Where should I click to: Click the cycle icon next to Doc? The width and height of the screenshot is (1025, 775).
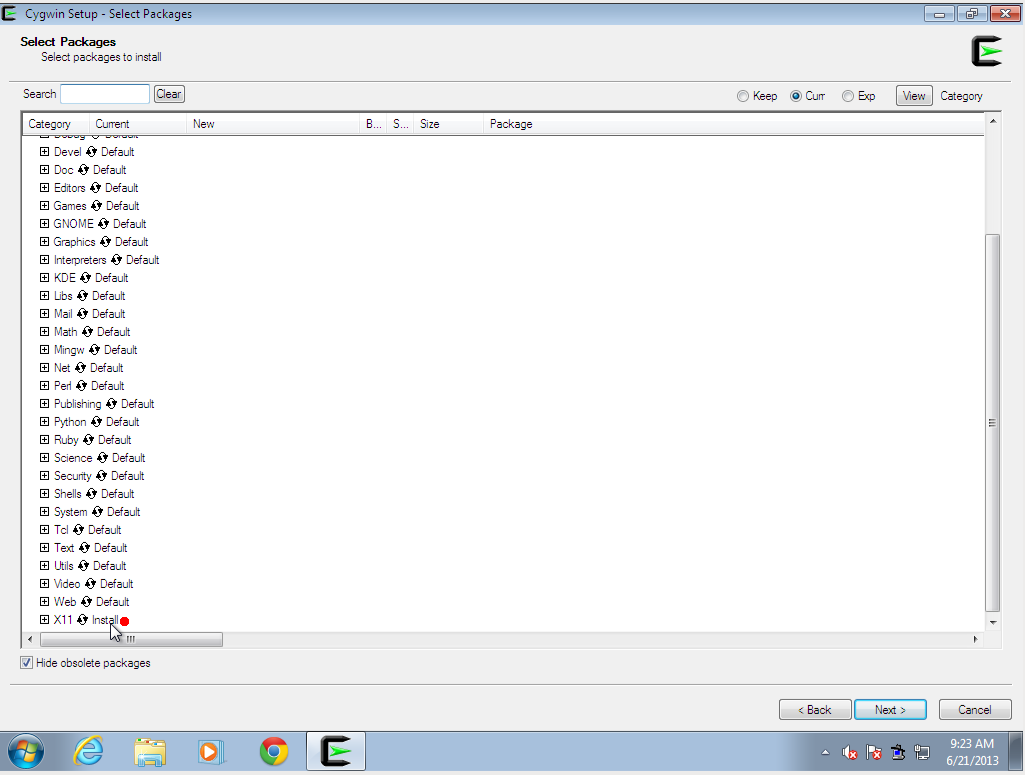click(83, 170)
